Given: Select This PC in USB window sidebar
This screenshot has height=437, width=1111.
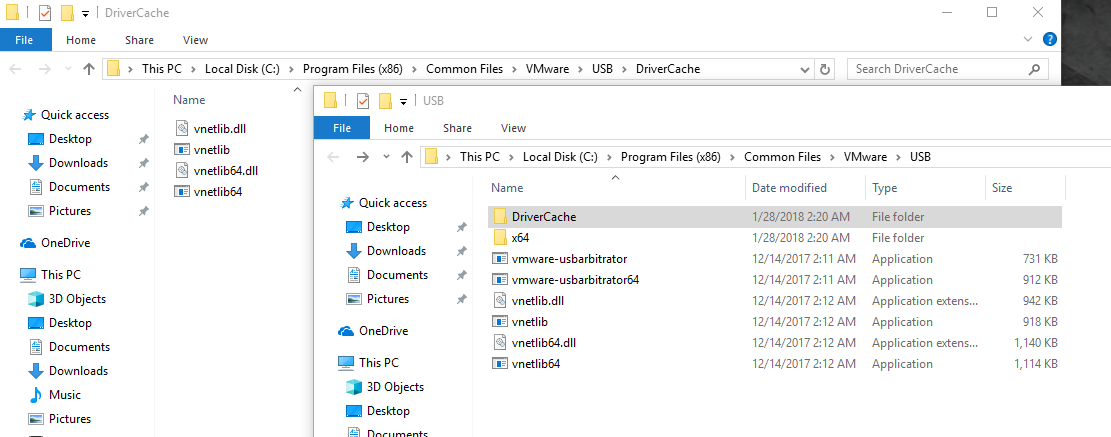Looking at the screenshot, I should (378, 363).
